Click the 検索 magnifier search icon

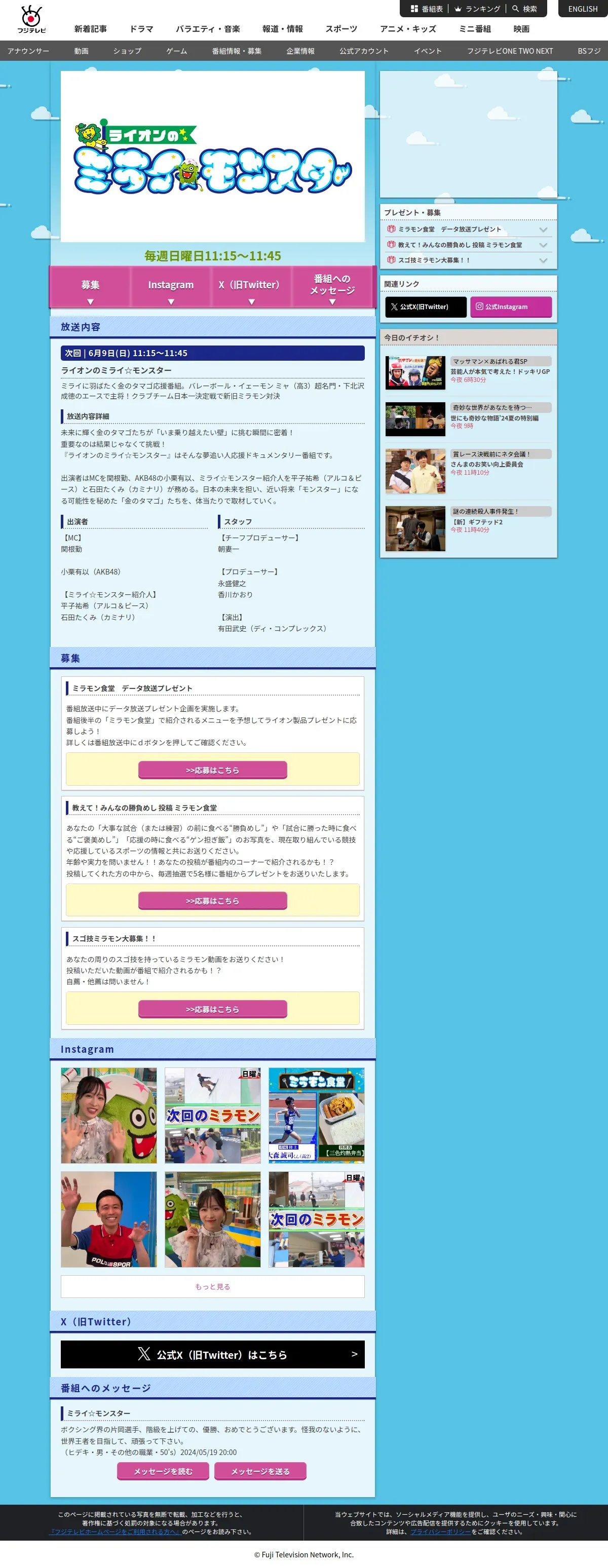(524, 9)
